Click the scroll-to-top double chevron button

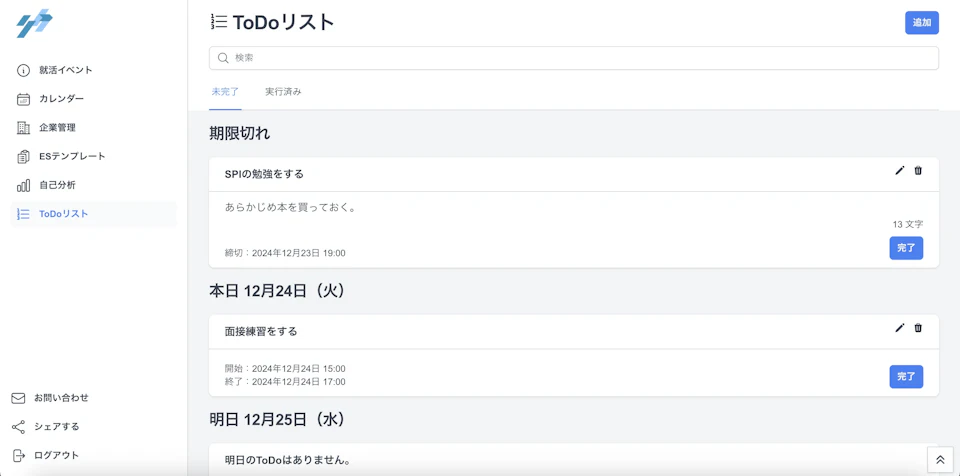click(940, 459)
